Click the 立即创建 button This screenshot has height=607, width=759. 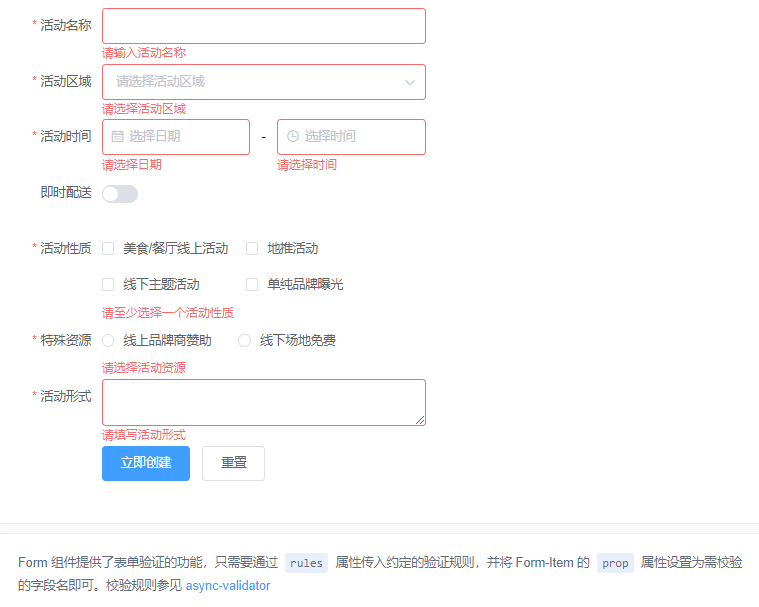pos(146,463)
